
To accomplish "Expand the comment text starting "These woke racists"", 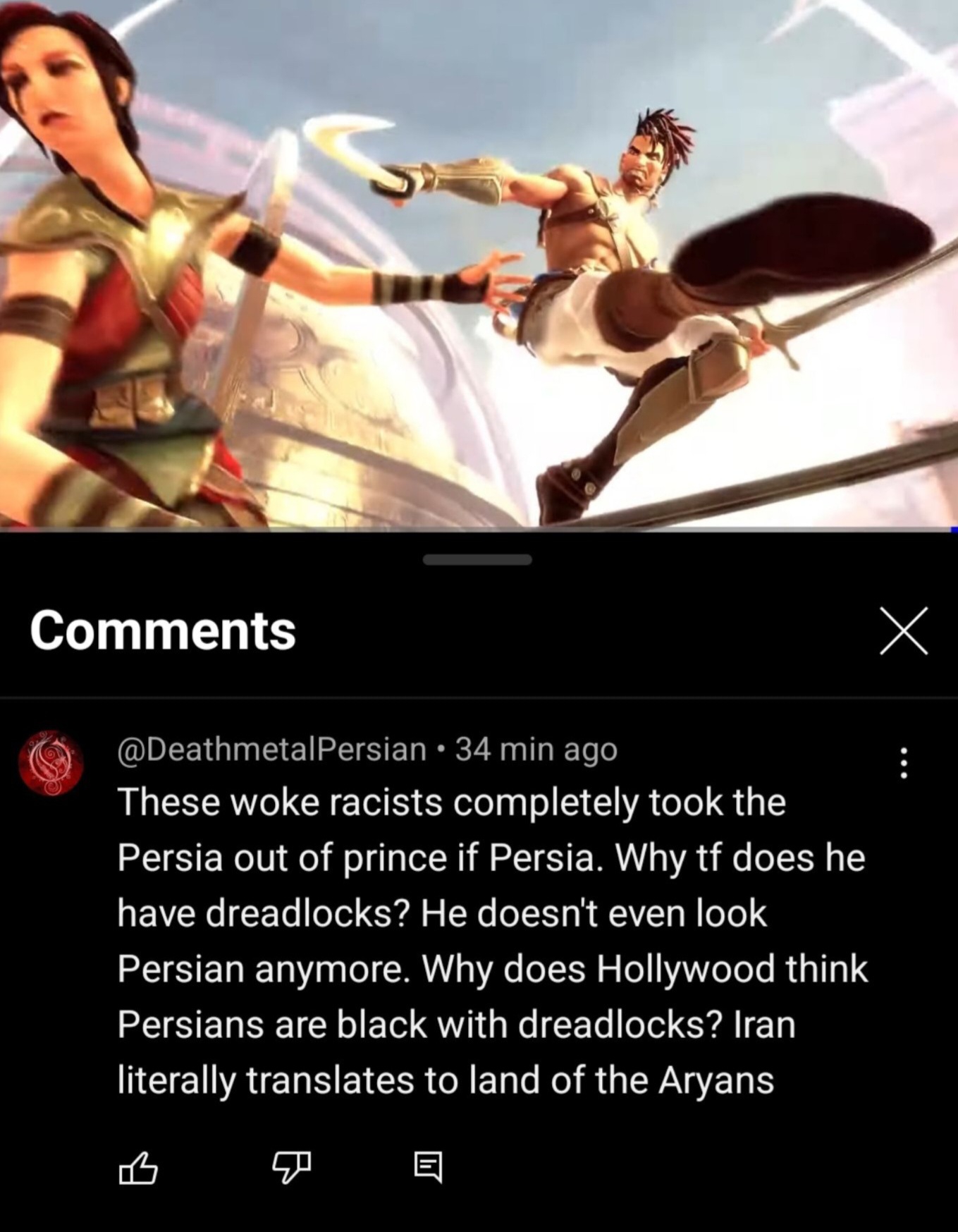I will coord(493,941).
